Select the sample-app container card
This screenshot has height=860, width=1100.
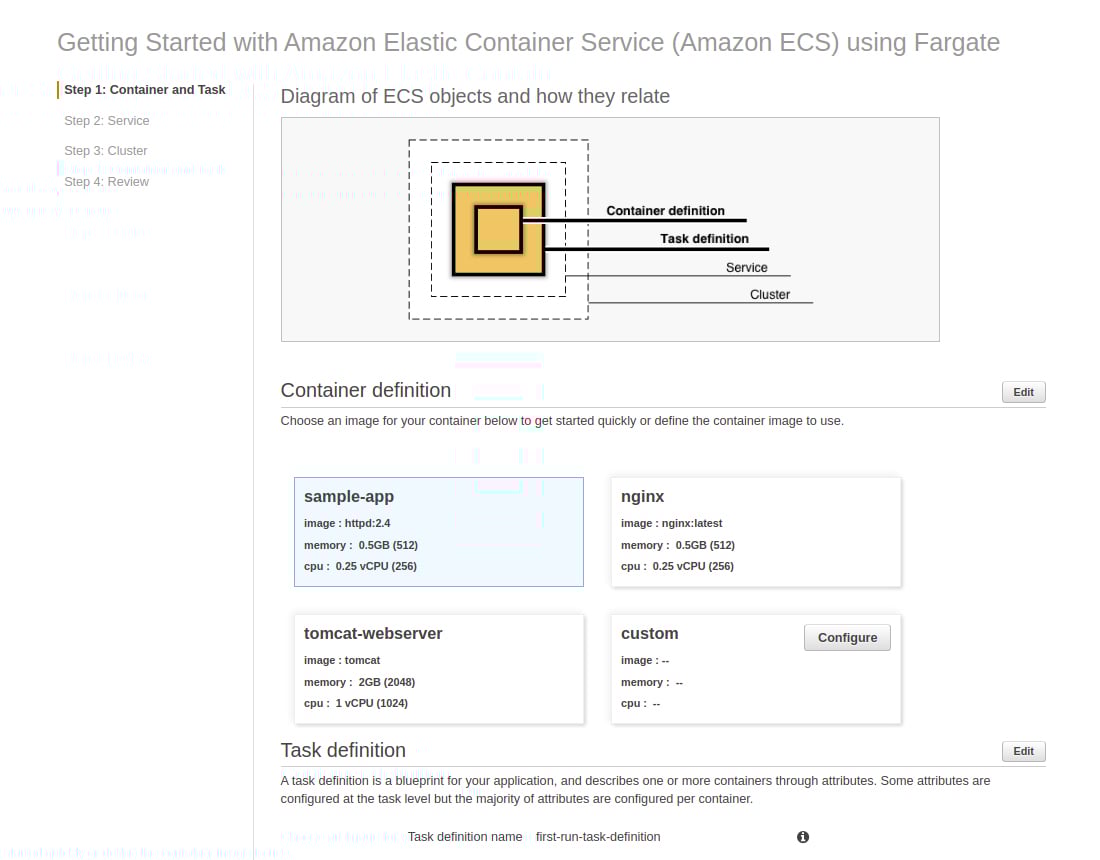click(x=438, y=532)
